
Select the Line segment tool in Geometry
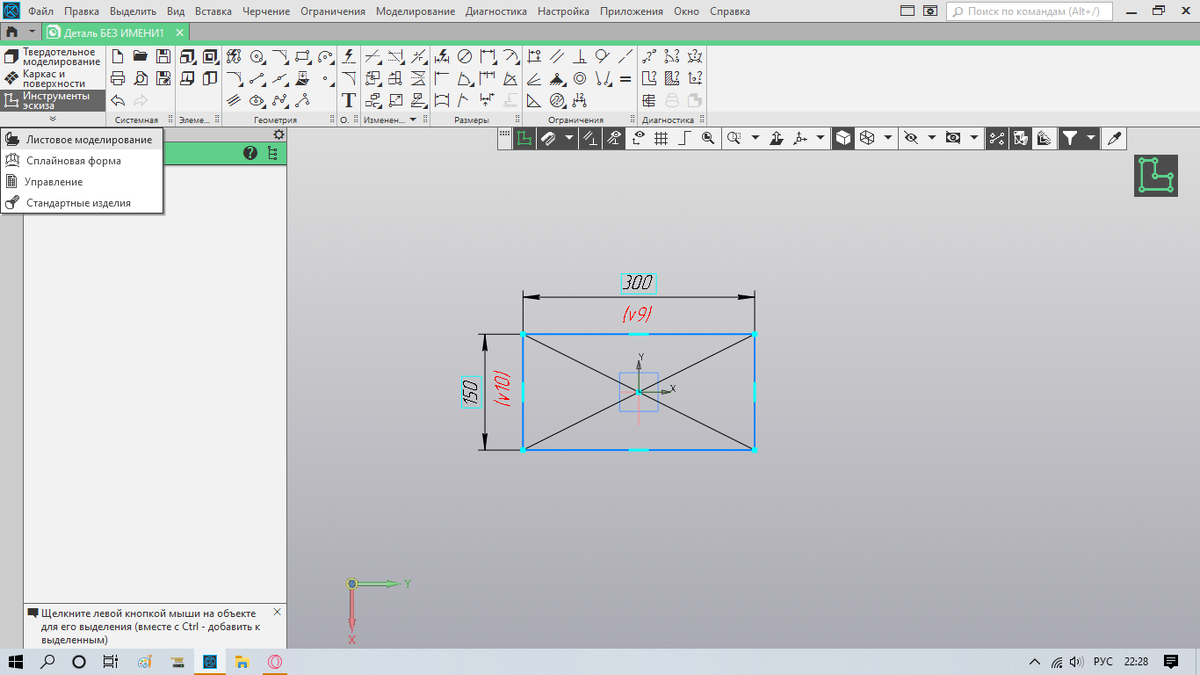tap(257, 78)
